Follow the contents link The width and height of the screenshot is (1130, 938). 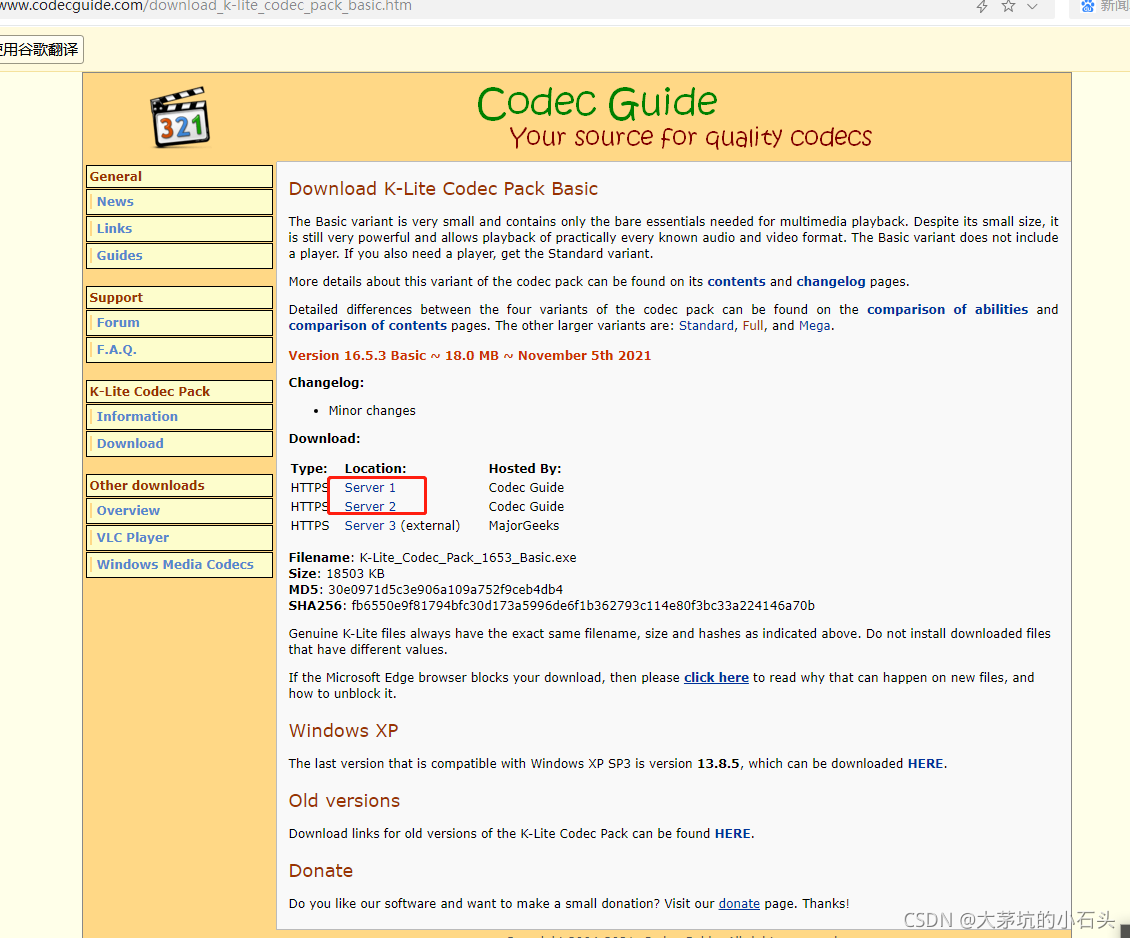coord(737,282)
